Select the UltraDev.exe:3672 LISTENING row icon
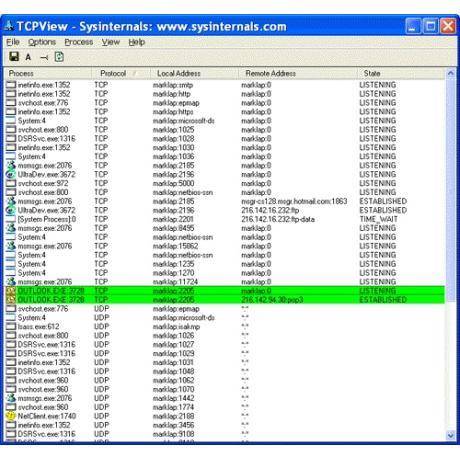Viewport: 460px width, 460px height. (11, 174)
